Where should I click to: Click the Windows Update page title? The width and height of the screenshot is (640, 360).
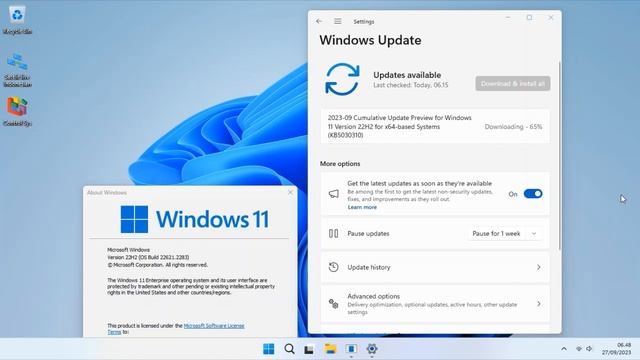pos(370,40)
